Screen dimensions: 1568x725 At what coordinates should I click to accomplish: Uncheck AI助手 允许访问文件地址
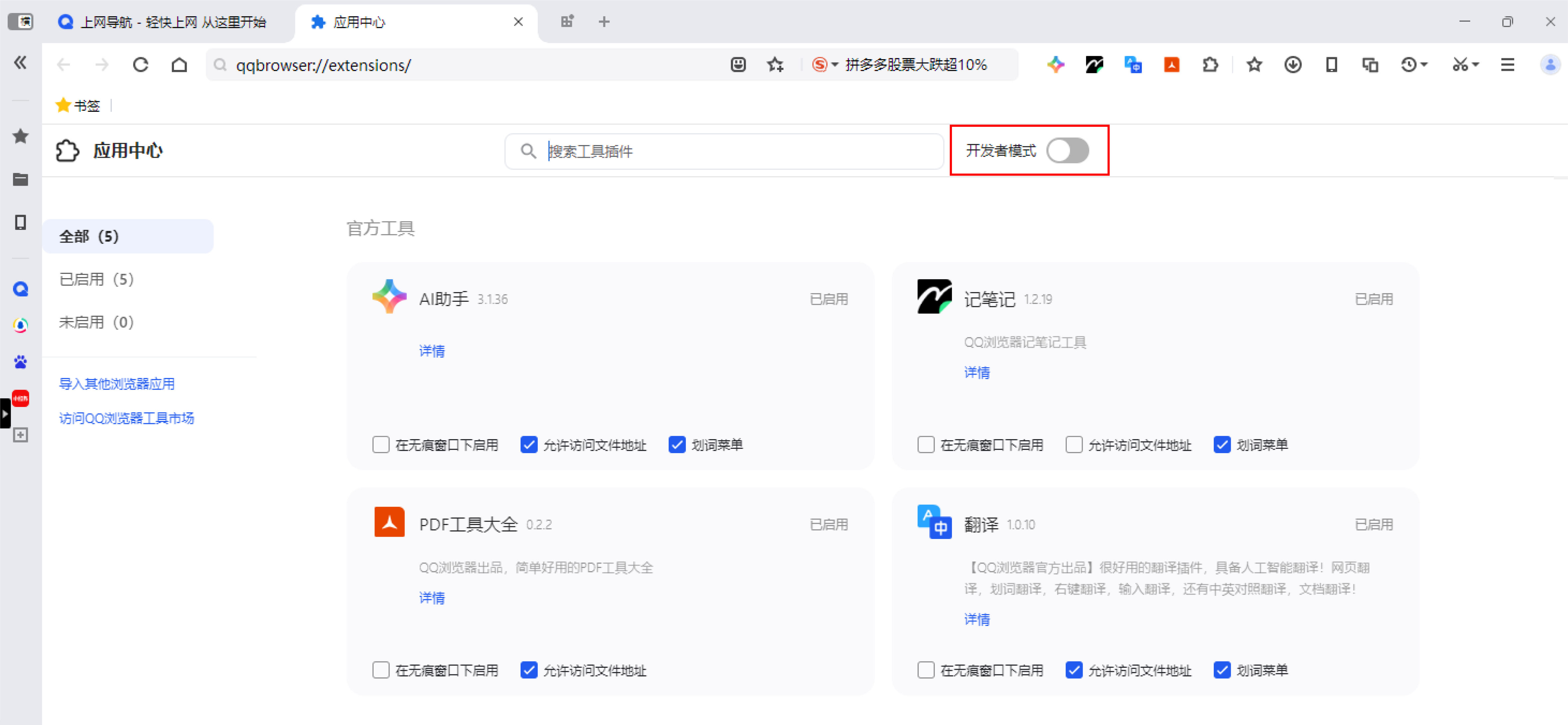click(529, 445)
